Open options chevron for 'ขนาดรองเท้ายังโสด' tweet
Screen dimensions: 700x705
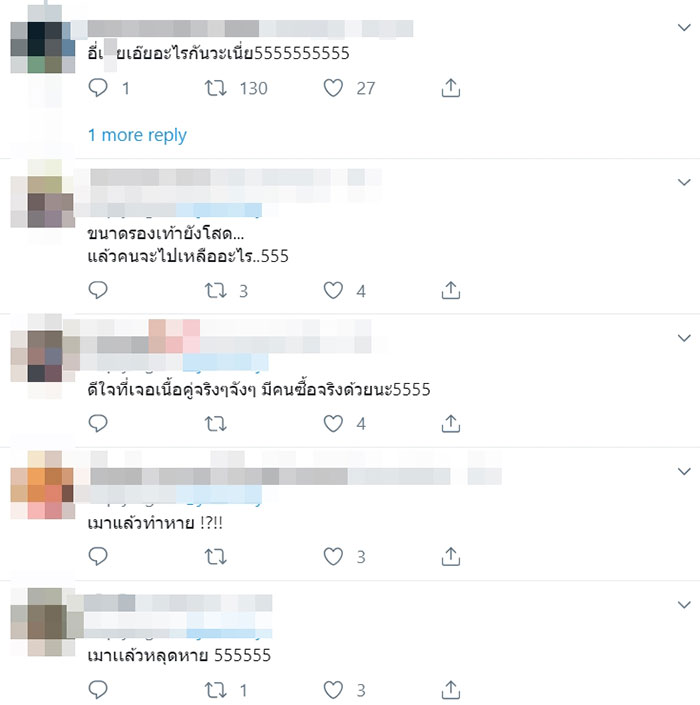(x=684, y=182)
